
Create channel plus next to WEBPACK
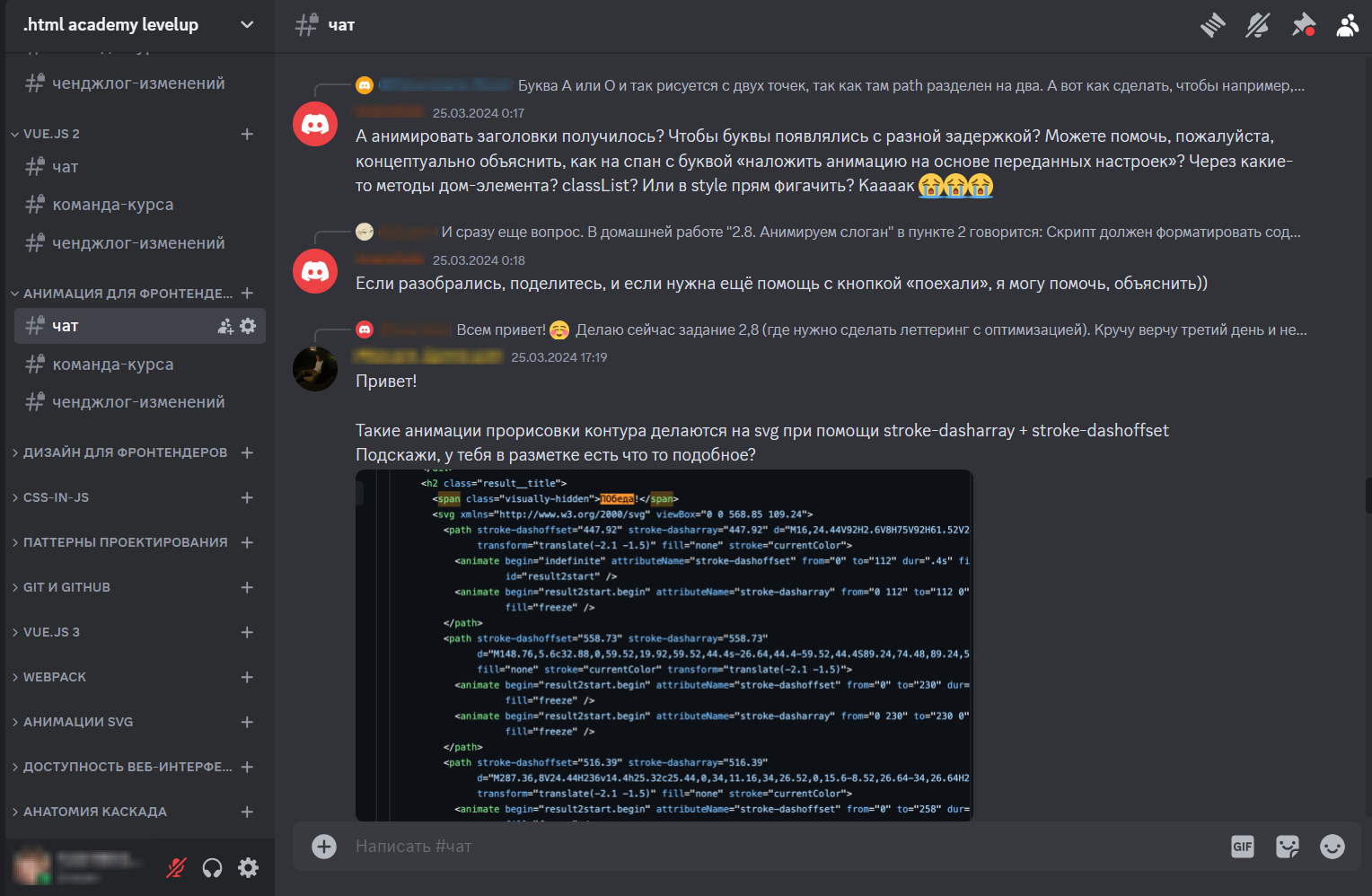(247, 677)
